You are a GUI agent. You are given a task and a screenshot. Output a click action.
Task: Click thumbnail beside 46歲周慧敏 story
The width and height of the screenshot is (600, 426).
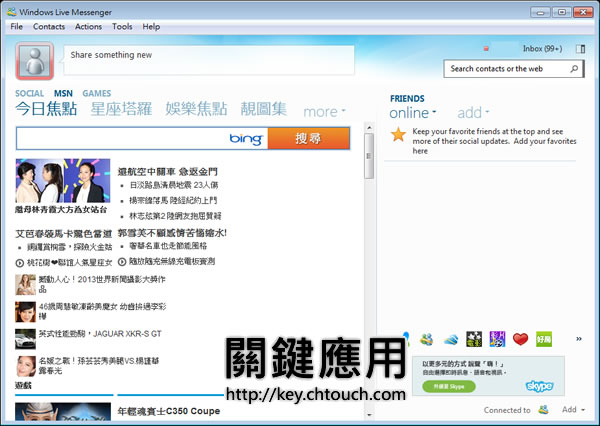26,312
